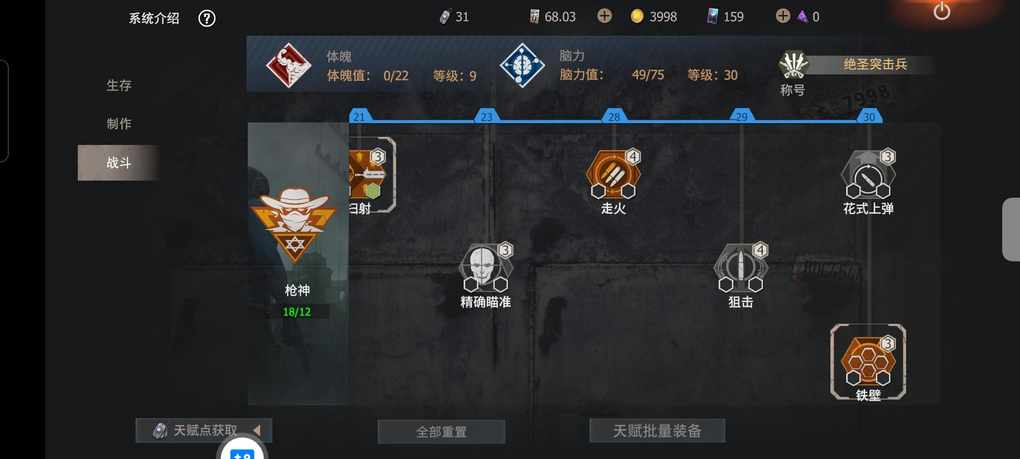Select the 走火 talent icon
The height and width of the screenshot is (459, 1020).
(x=613, y=174)
